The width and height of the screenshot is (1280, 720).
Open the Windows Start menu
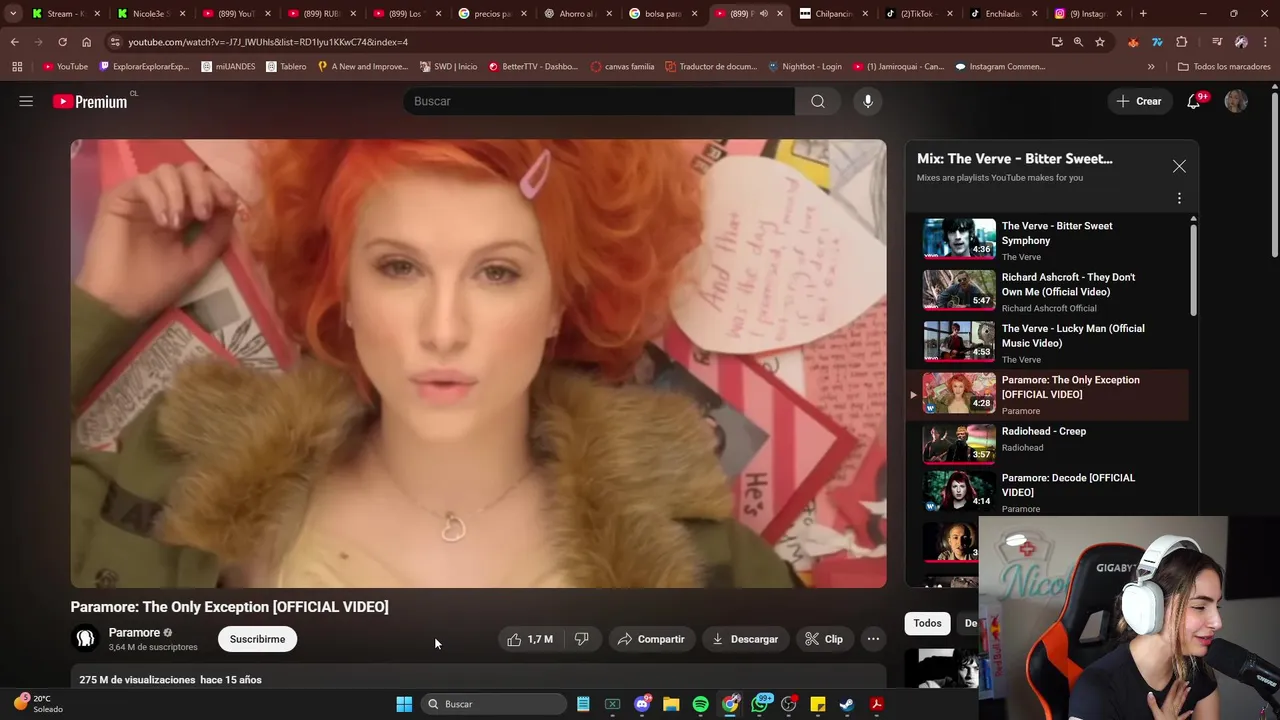coord(404,704)
